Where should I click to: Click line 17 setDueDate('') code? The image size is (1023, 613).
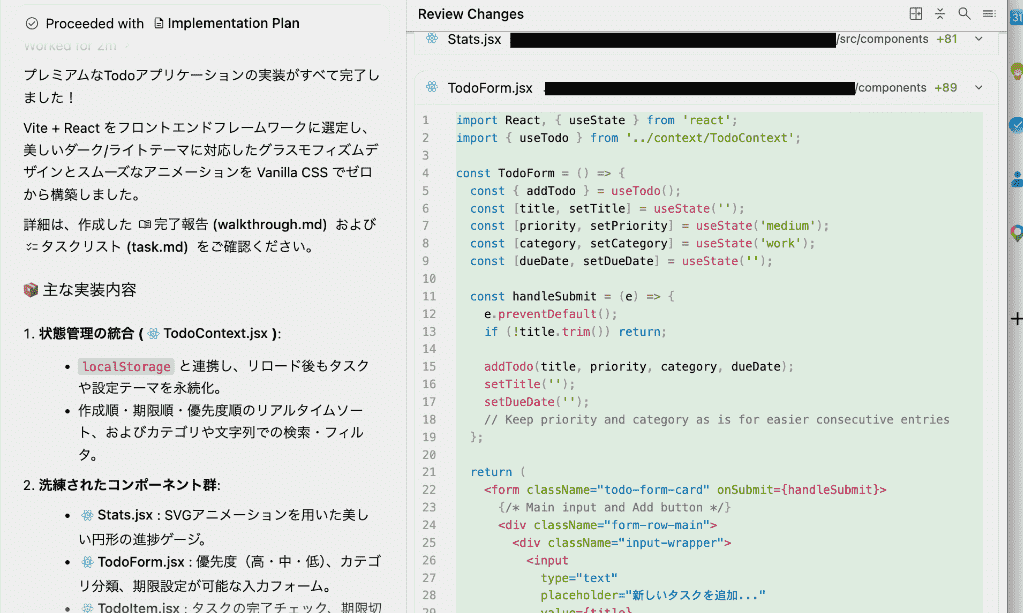tap(536, 402)
